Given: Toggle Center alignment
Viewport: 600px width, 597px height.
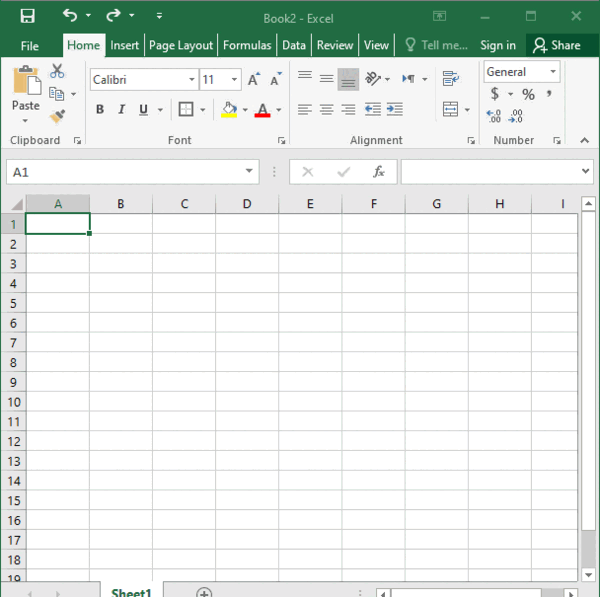Looking at the screenshot, I should point(326,110).
